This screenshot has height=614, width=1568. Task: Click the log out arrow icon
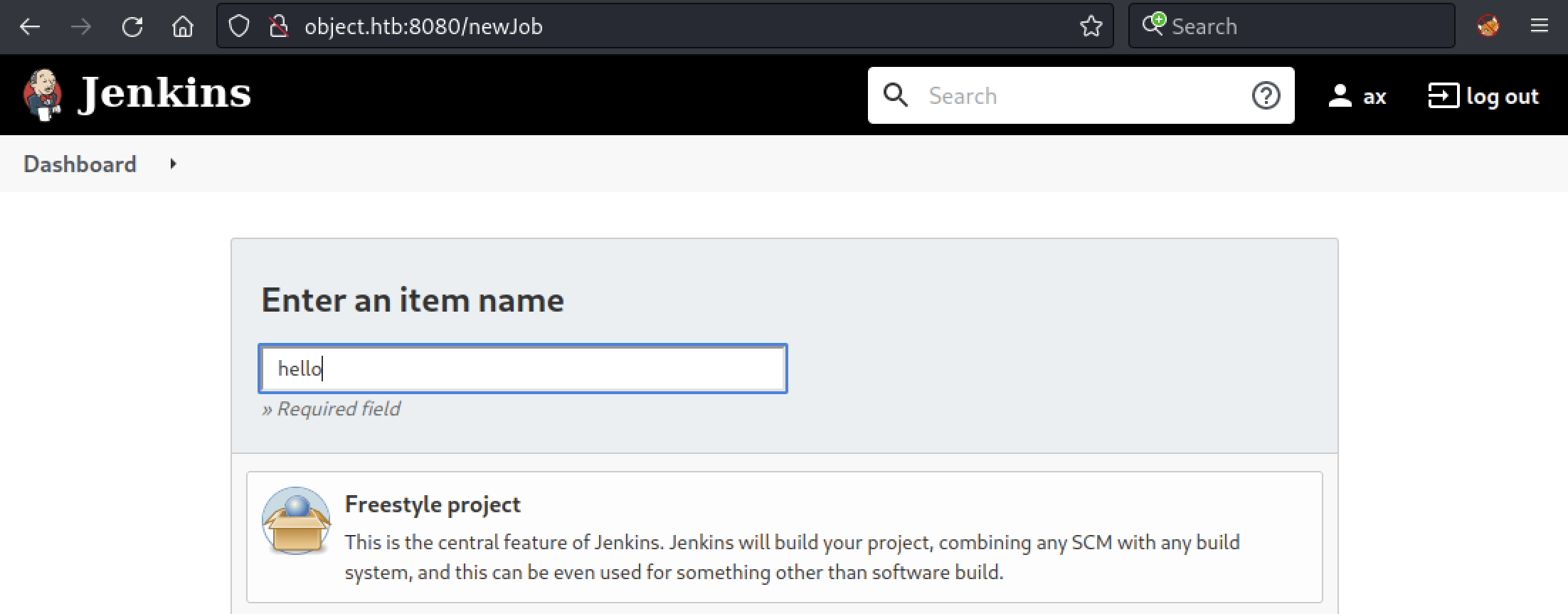point(1443,96)
